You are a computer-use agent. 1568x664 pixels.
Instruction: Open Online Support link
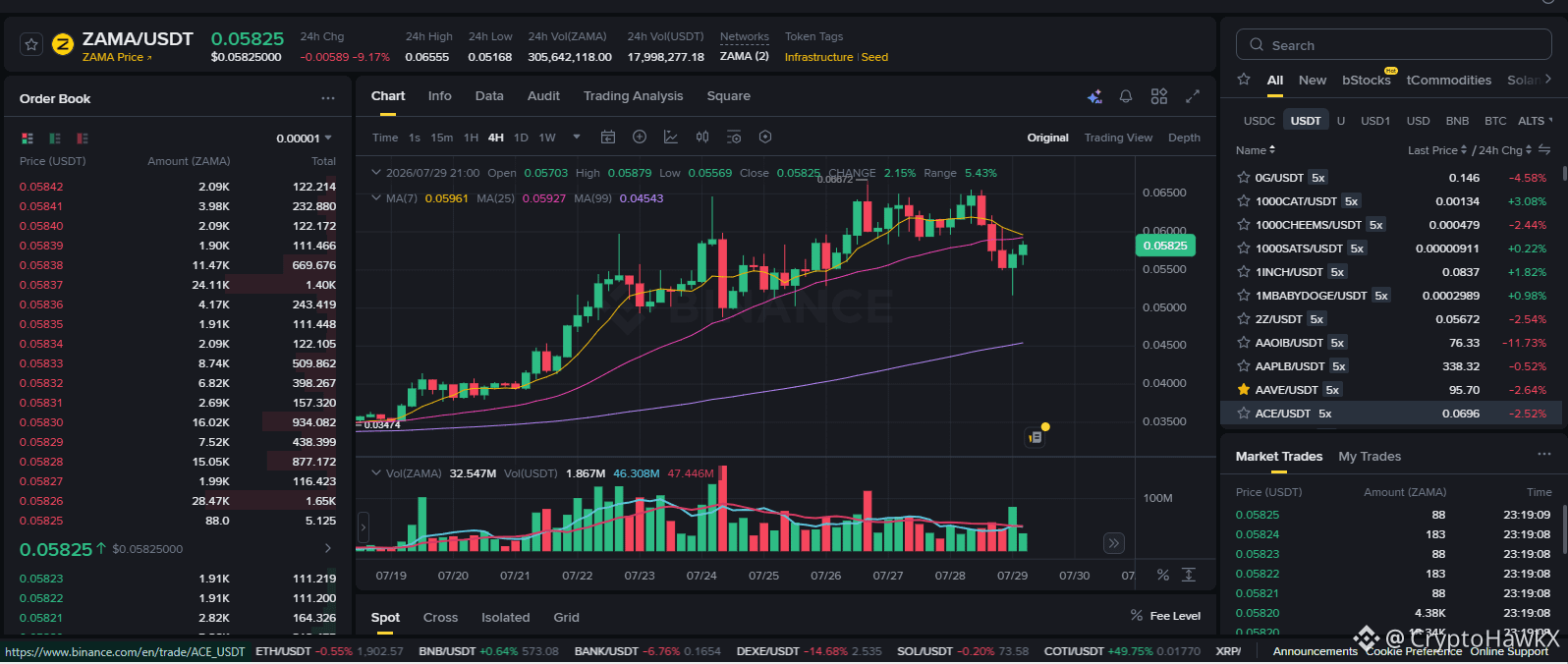pyautogui.click(x=1509, y=651)
